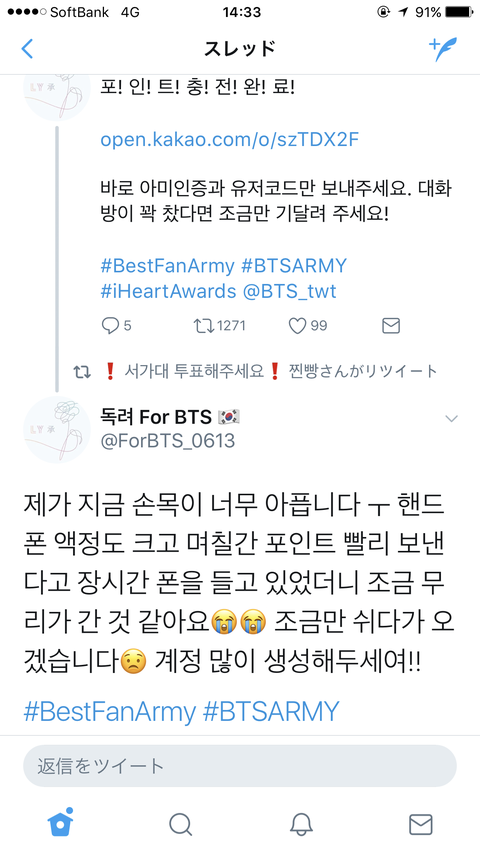Viewport: 480px width, 853px height.
Task: Compose a new tweet with the feather icon
Action: [x=443, y=49]
